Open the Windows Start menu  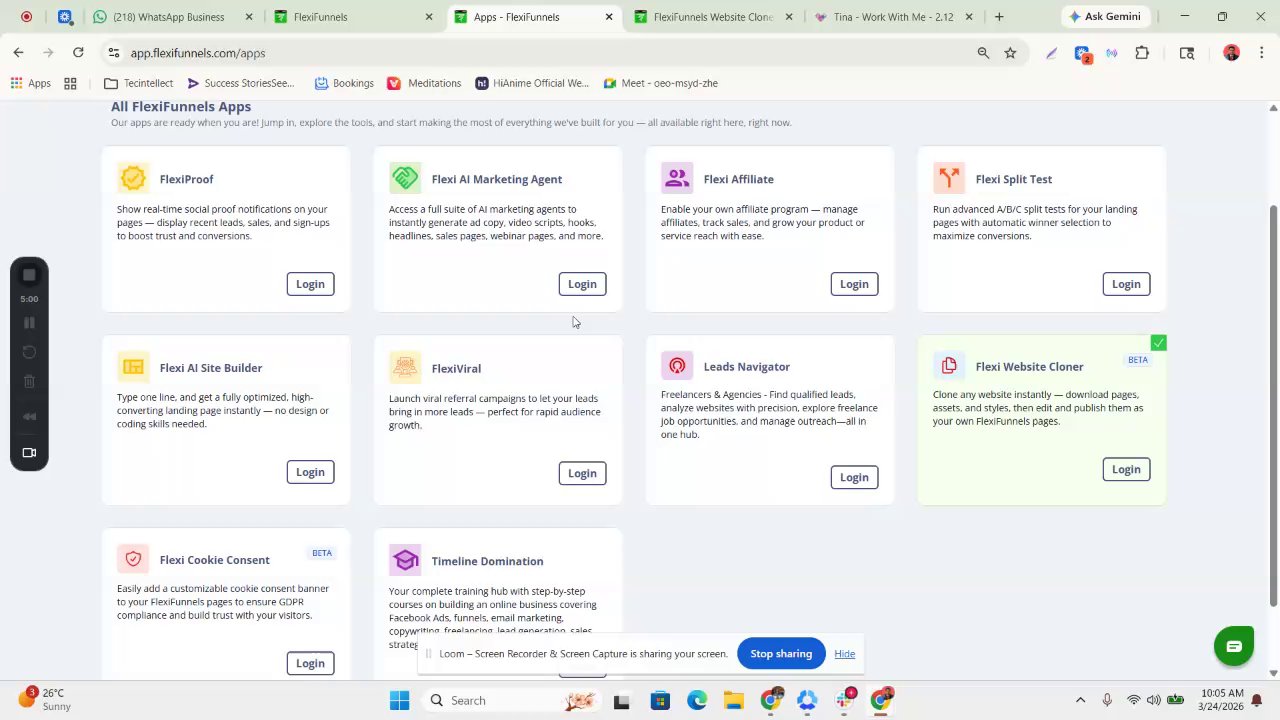(x=399, y=700)
